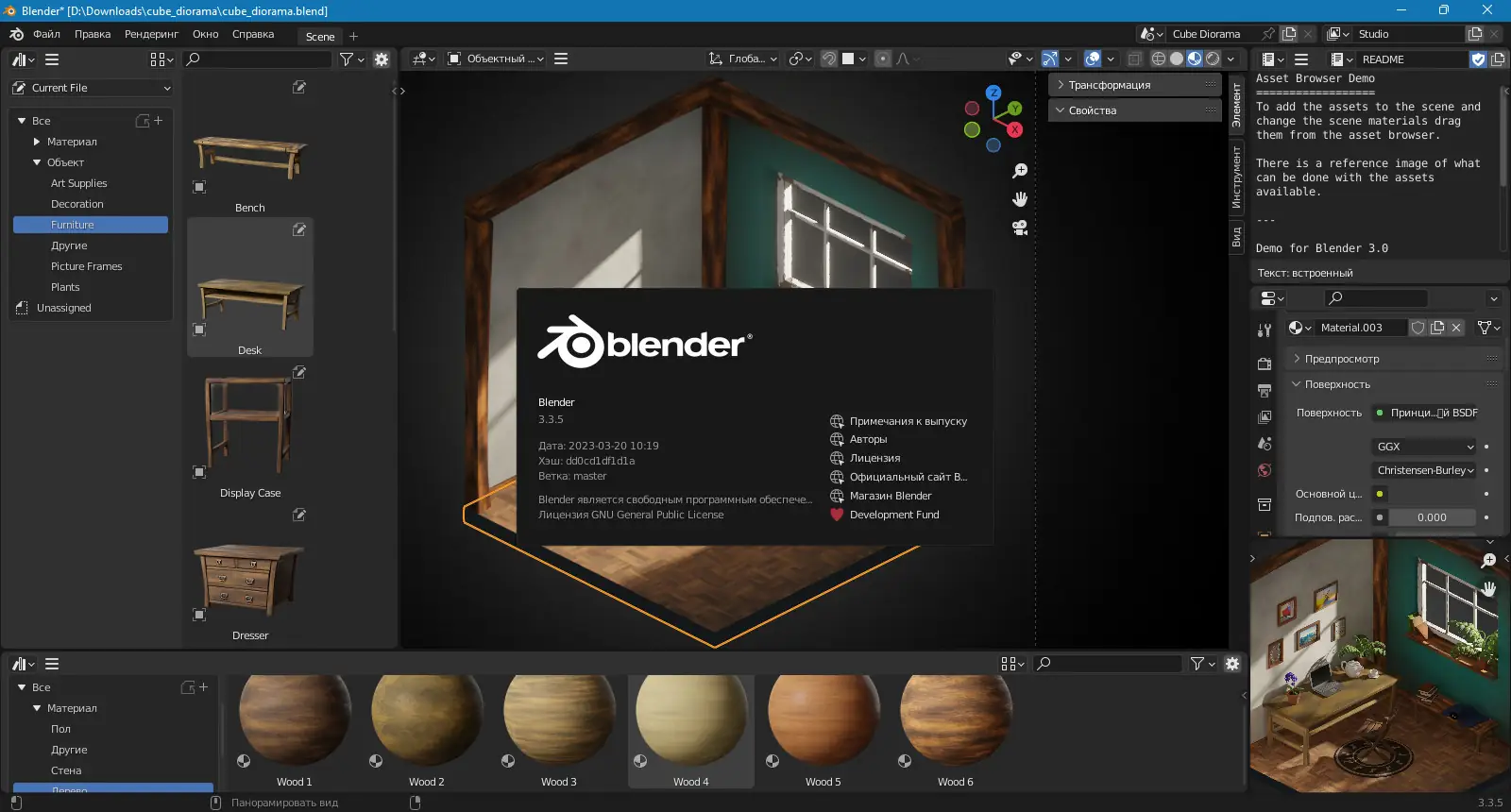The image size is (1511, 812).
Task: Switch to the Вид sidebar tab
Action: pos(1236,236)
